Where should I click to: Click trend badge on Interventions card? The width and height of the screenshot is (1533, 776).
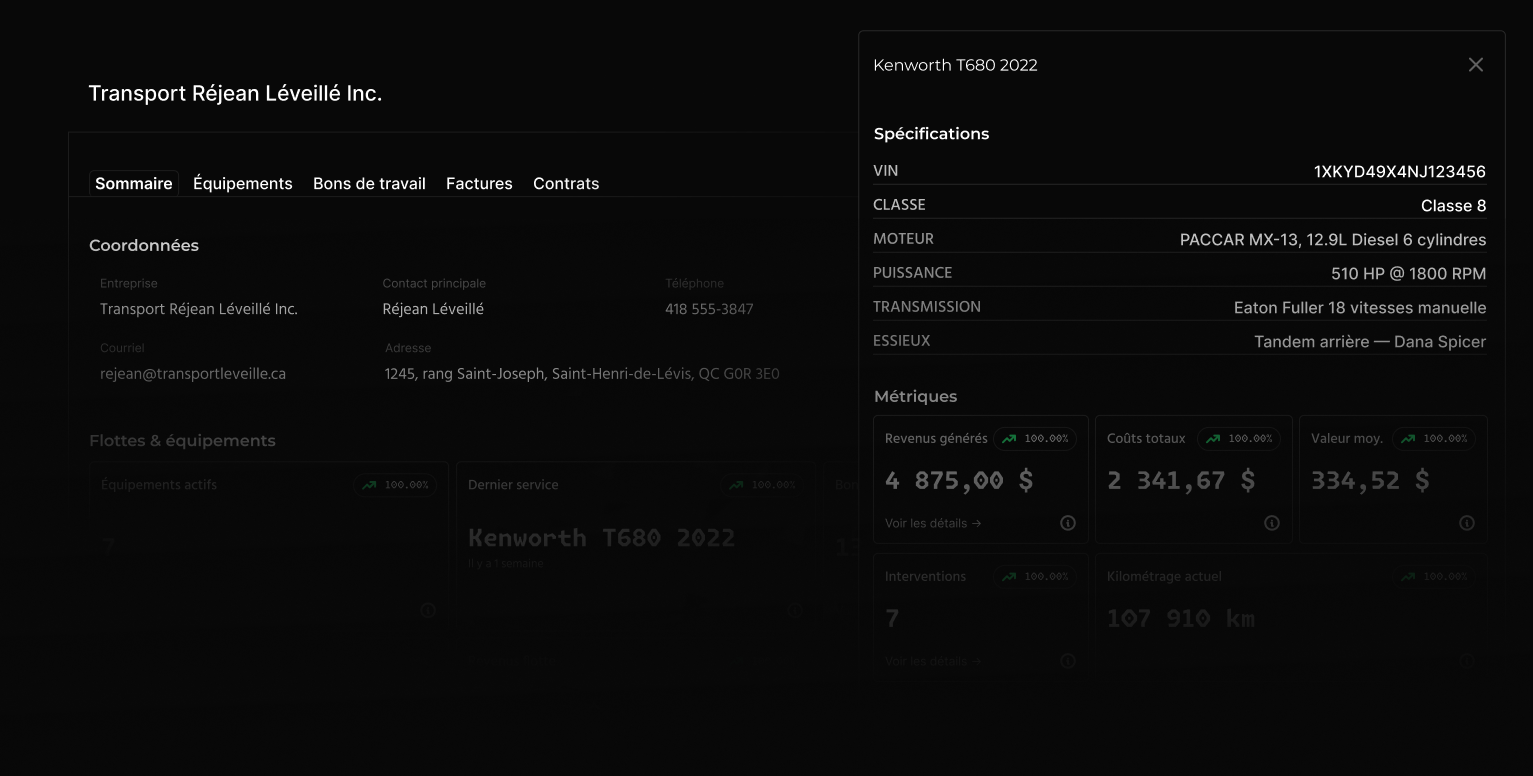tap(1035, 577)
